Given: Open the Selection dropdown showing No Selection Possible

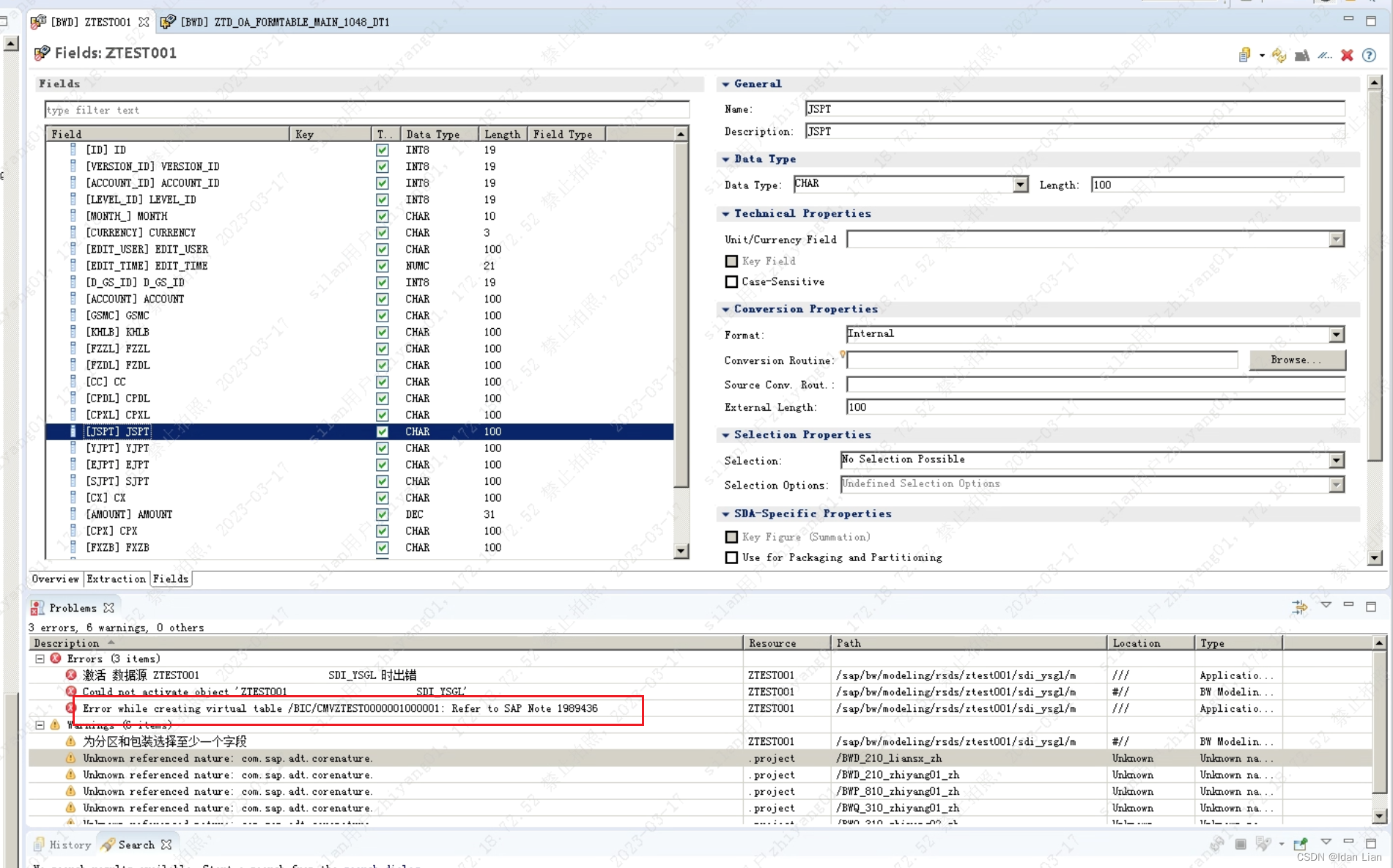Looking at the screenshot, I should pos(1338,459).
